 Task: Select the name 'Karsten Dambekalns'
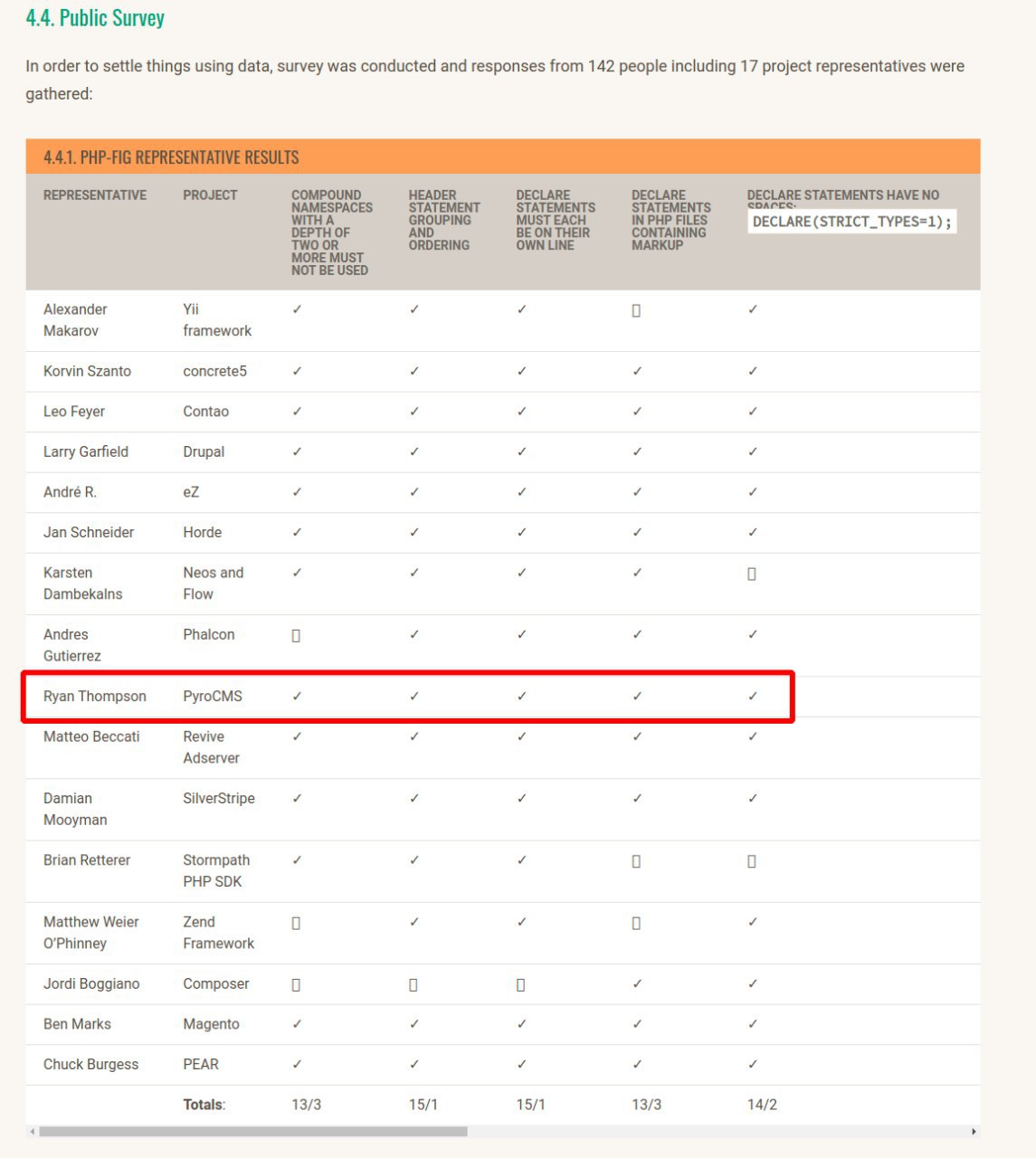82,584
